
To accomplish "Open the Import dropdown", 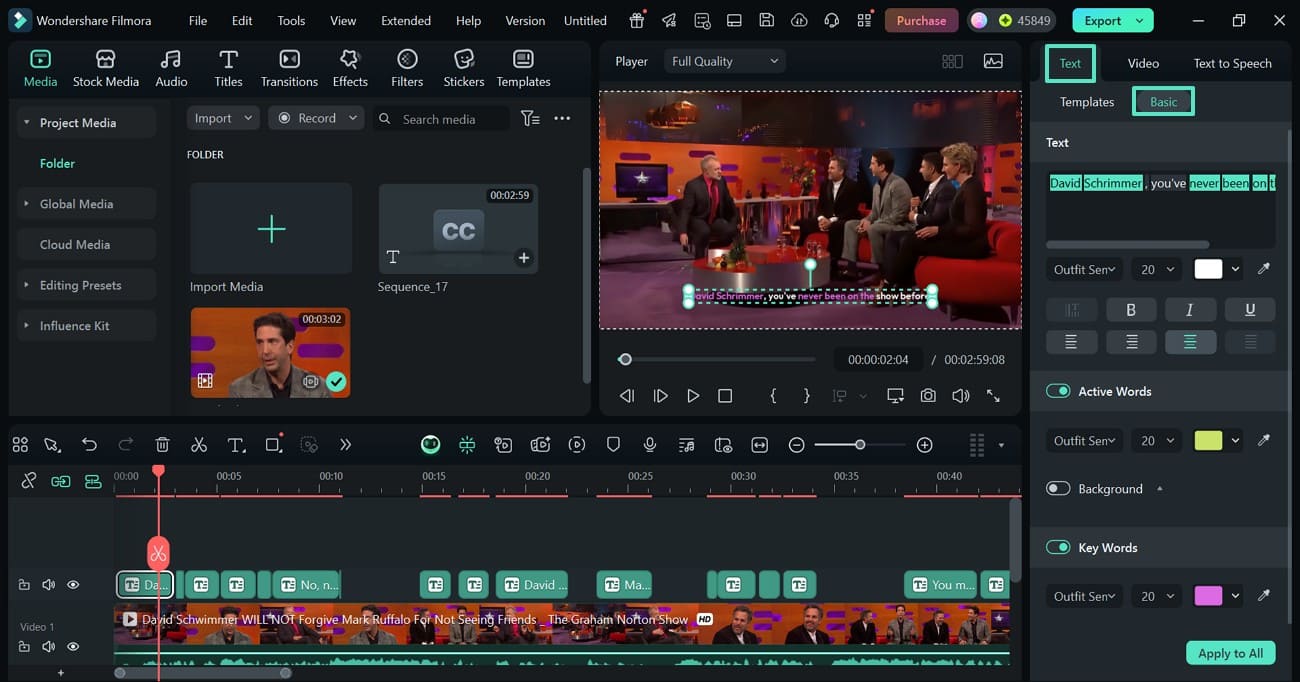I will click(224, 118).
